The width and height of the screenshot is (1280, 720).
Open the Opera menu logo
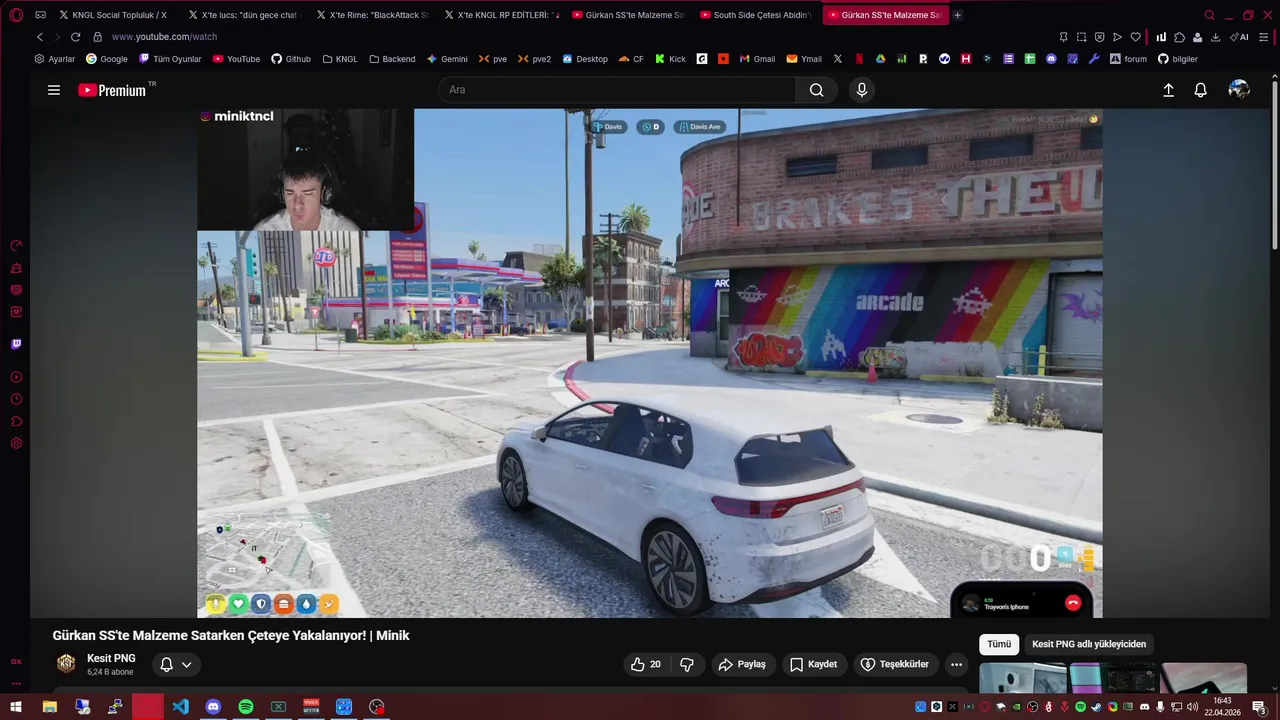tap(16, 15)
